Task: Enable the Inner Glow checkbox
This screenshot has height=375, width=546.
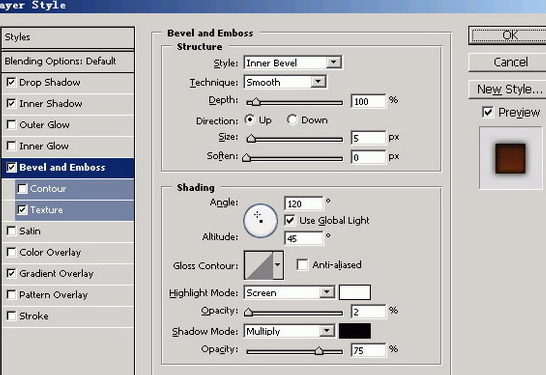Action: pos(11,146)
